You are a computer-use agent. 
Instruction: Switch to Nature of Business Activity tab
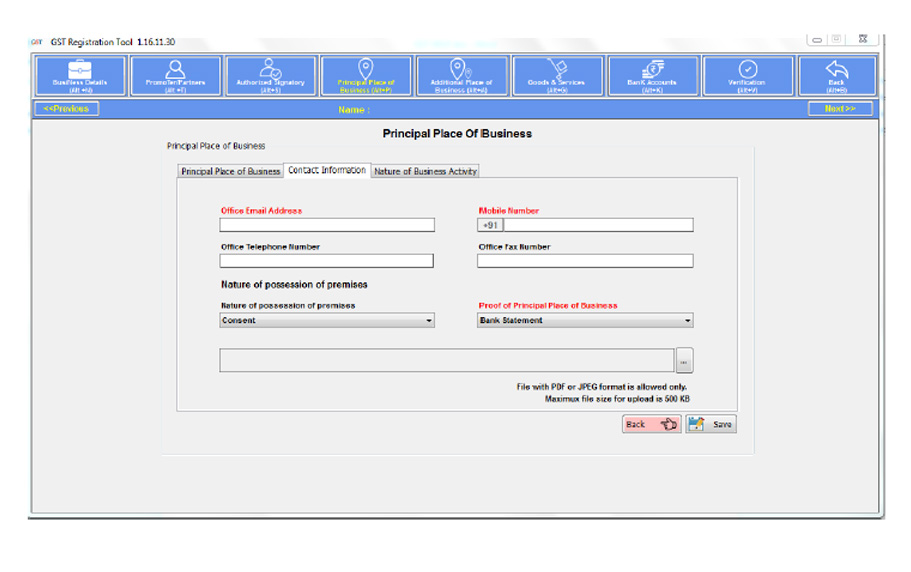click(425, 171)
